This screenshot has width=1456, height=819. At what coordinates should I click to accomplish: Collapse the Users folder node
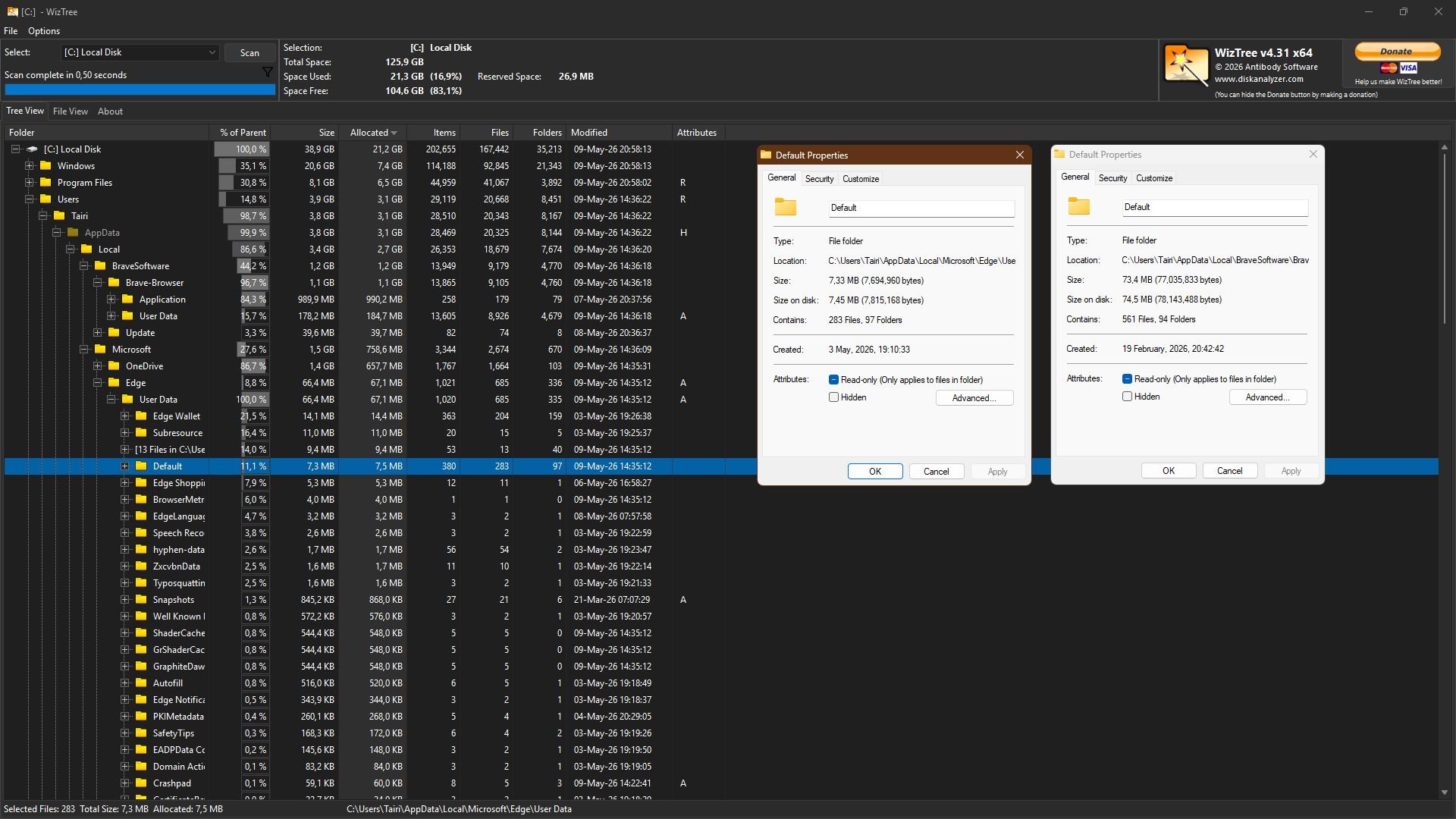30,199
